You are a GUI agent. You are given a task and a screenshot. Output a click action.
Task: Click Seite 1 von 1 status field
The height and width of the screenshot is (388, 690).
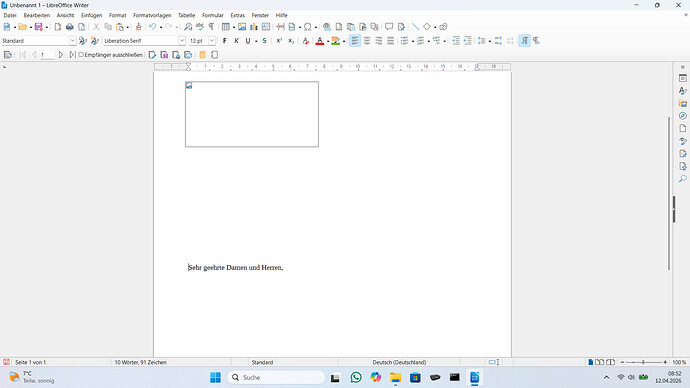(30, 362)
